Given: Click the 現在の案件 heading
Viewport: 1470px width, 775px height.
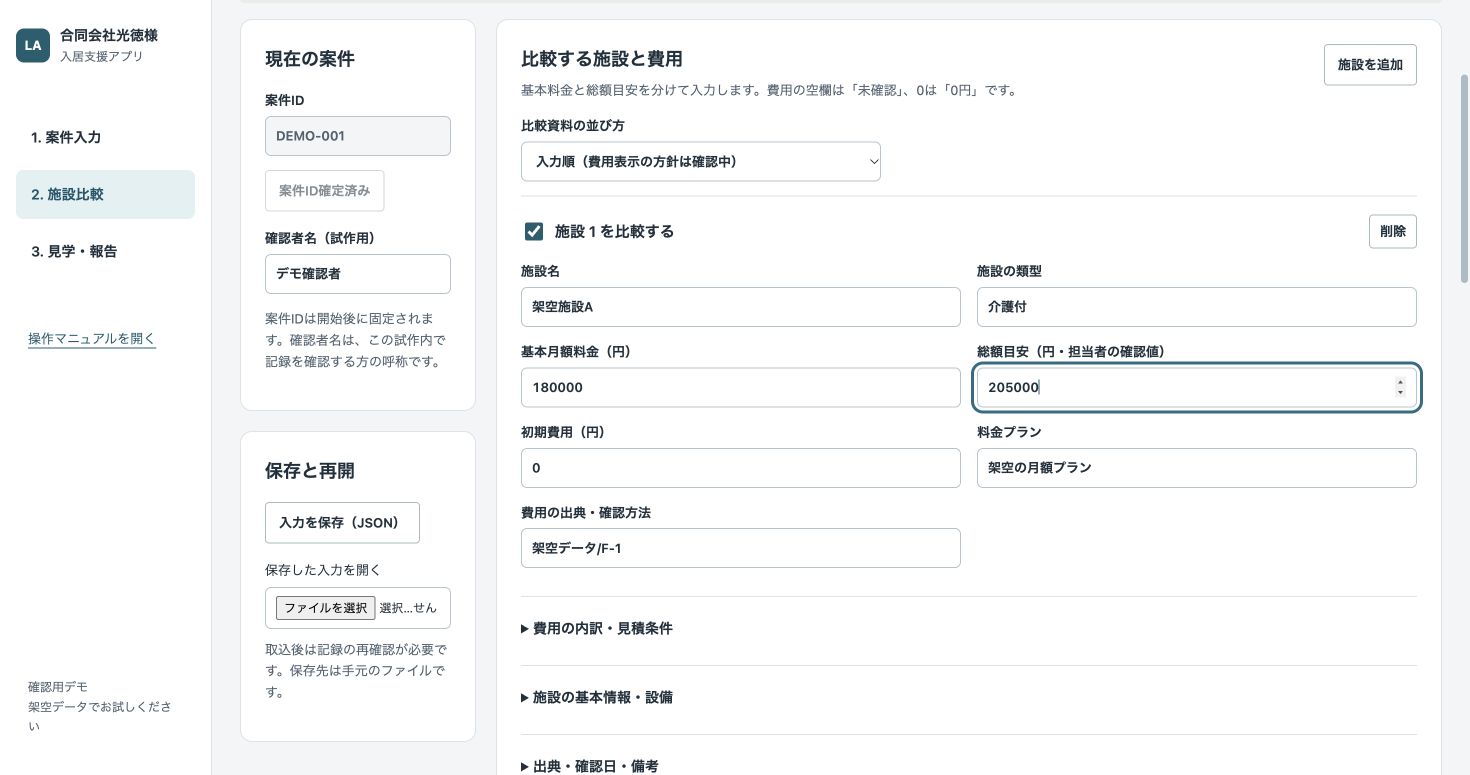Looking at the screenshot, I should (310, 59).
